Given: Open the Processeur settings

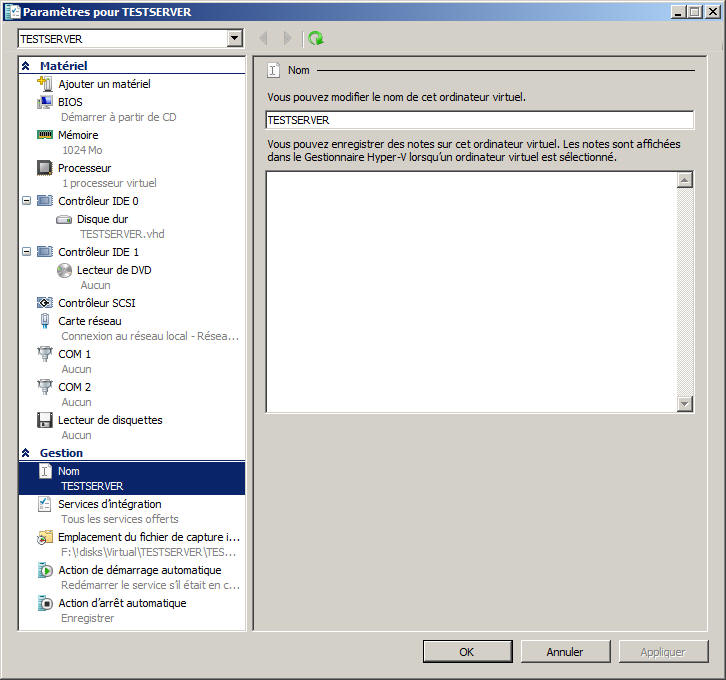Looking at the screenshot, I should click(x=84, y=168).
